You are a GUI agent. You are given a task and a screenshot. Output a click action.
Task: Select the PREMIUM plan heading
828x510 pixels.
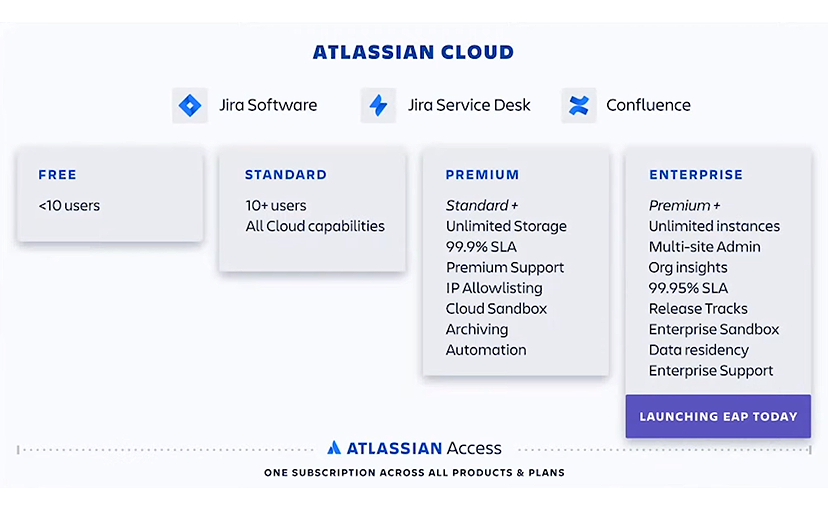click(482, 175)
